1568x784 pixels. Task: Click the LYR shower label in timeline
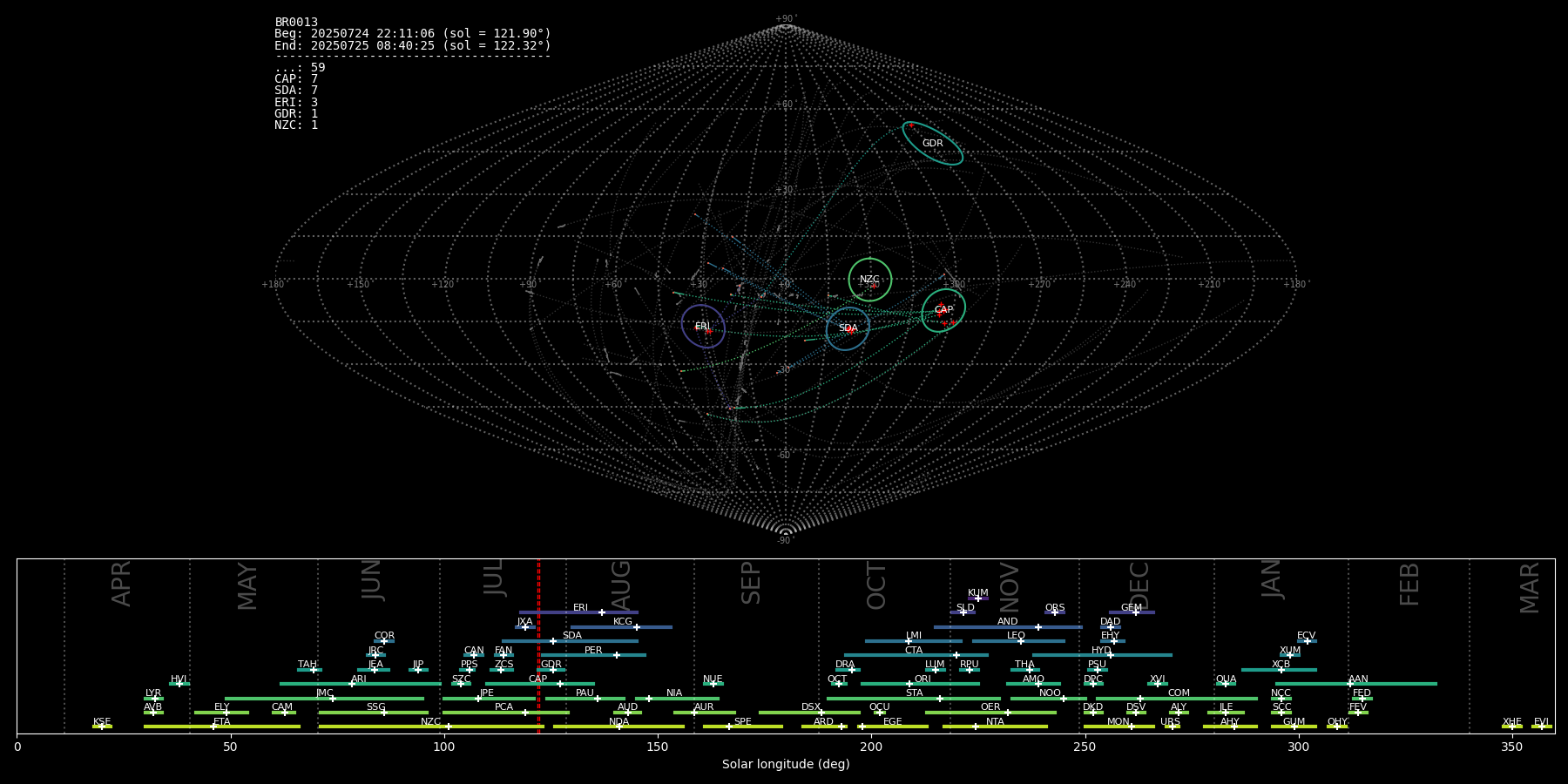[x=153, y=693]
